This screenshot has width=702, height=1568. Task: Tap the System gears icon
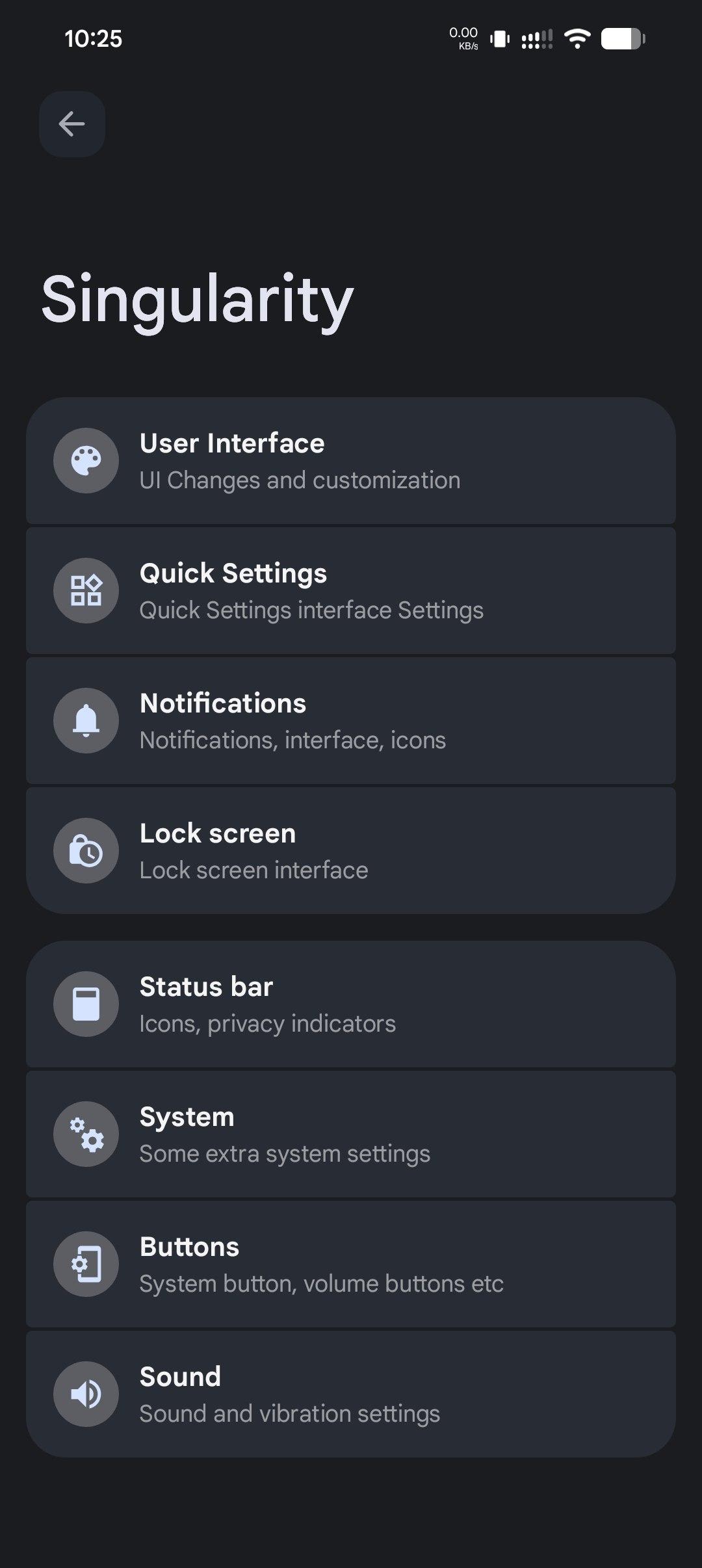(x=86, y=1134)
